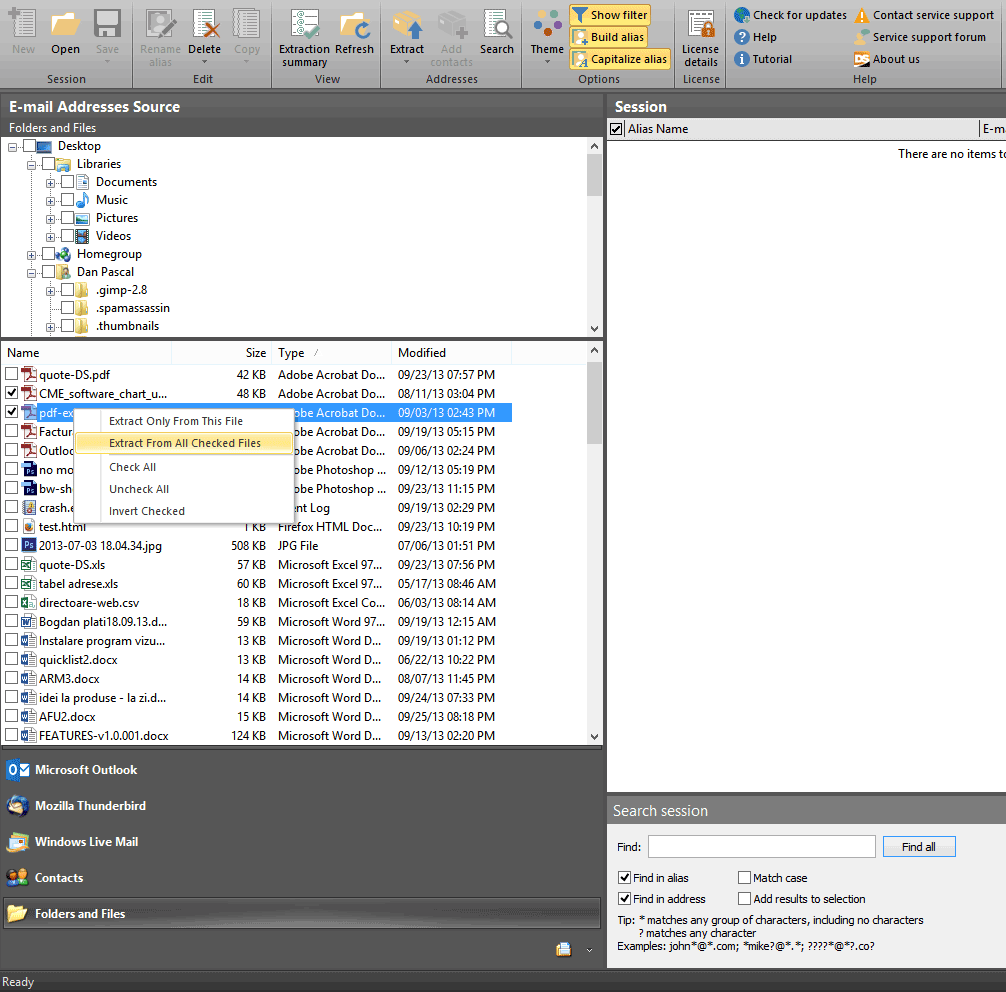Choose Extract Only From This File
Viewport: 1006px width, 992px height.
click(x=183, y=421)
